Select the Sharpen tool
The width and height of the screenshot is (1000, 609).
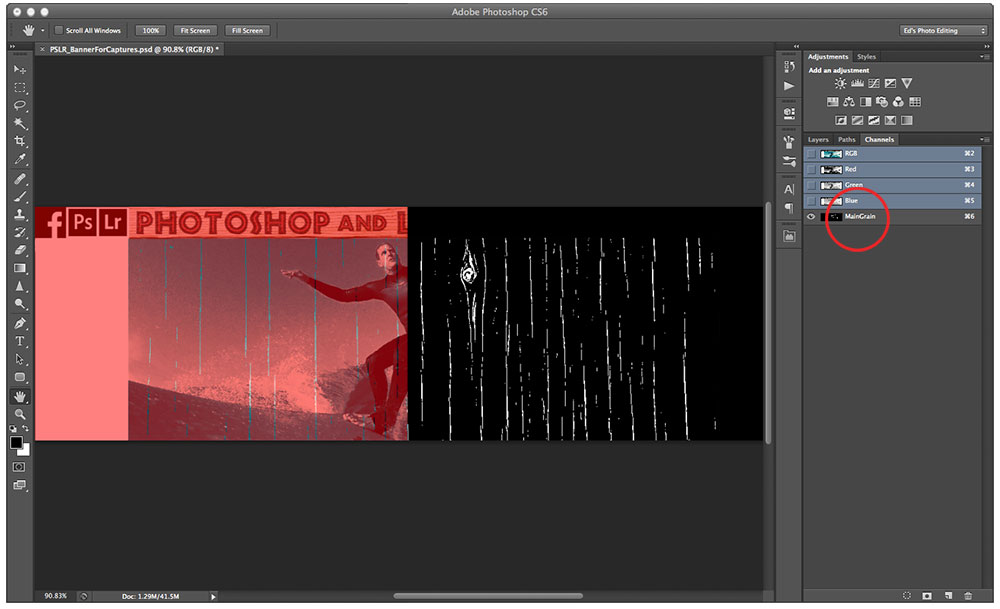20,286
